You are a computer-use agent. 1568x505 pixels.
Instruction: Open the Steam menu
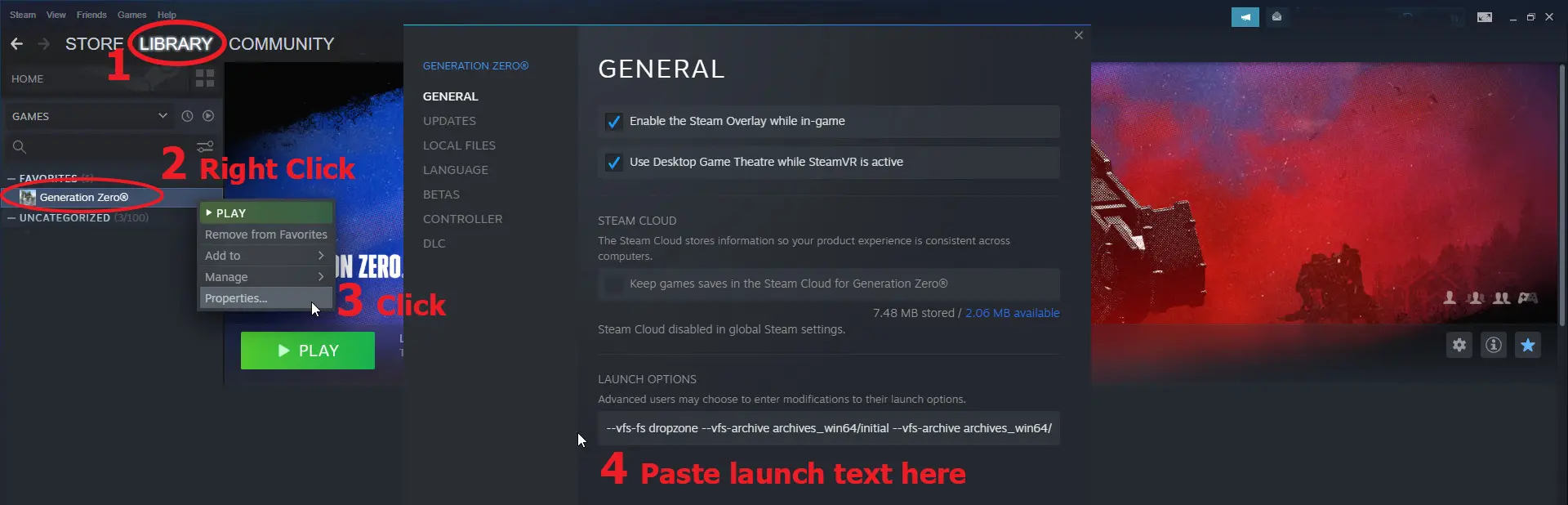click(23, 15)
